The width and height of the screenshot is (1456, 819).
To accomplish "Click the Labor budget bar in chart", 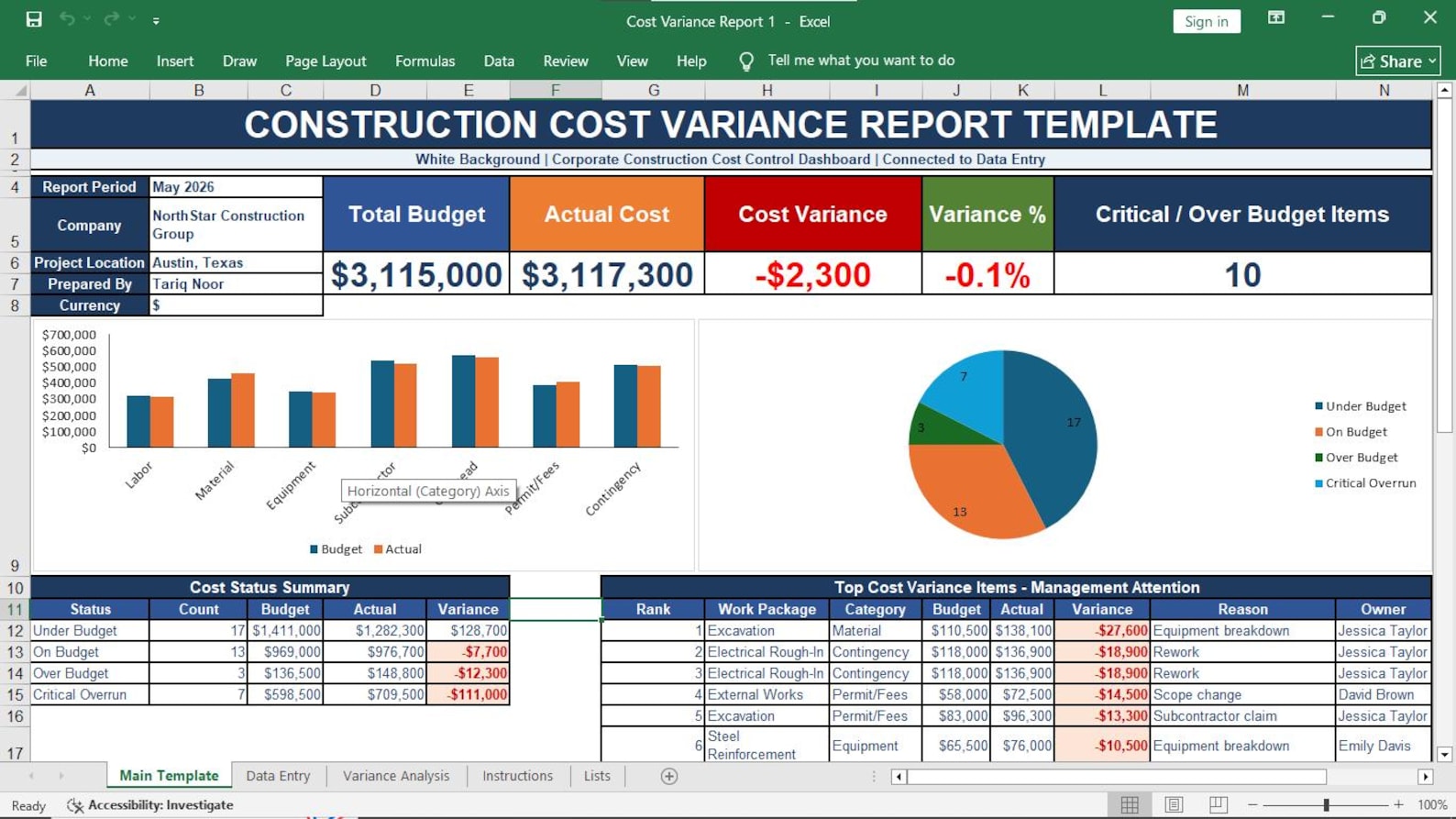I will [138, 422].
